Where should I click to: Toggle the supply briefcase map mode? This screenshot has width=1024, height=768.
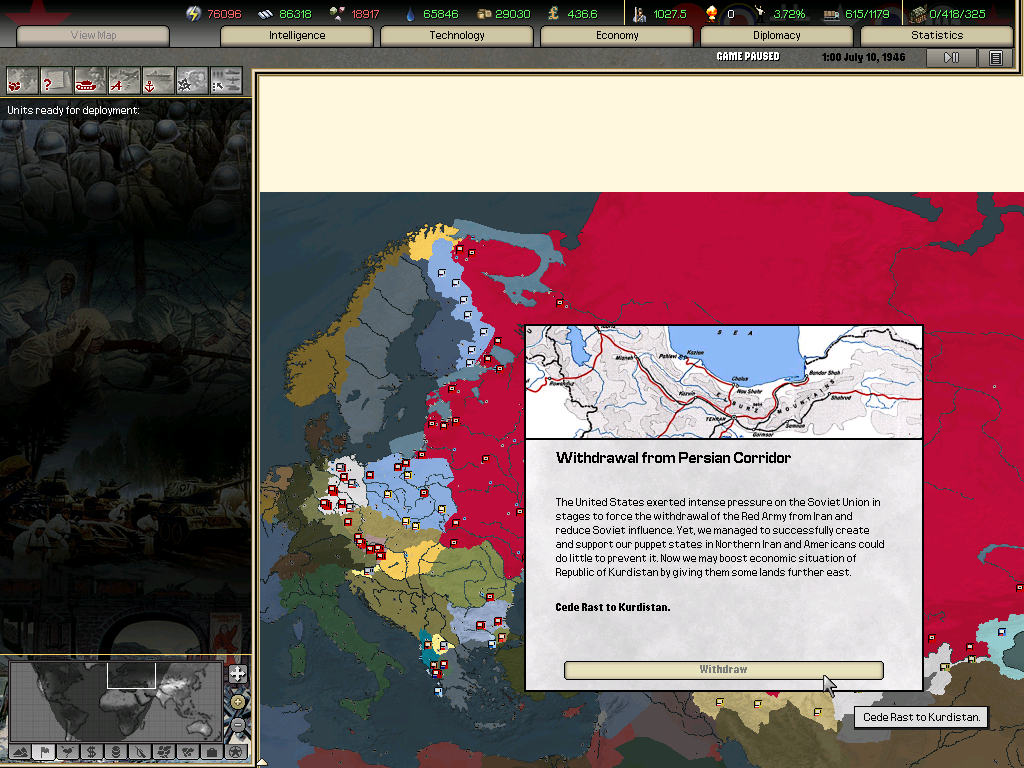(211, 751)
